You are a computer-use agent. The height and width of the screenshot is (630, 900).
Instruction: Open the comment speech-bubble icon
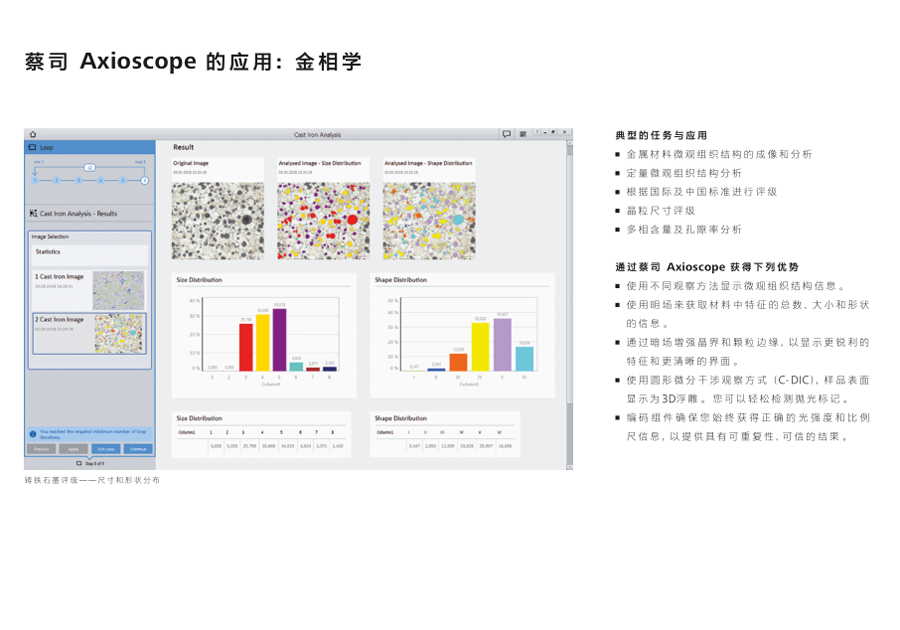pos(507,133)
